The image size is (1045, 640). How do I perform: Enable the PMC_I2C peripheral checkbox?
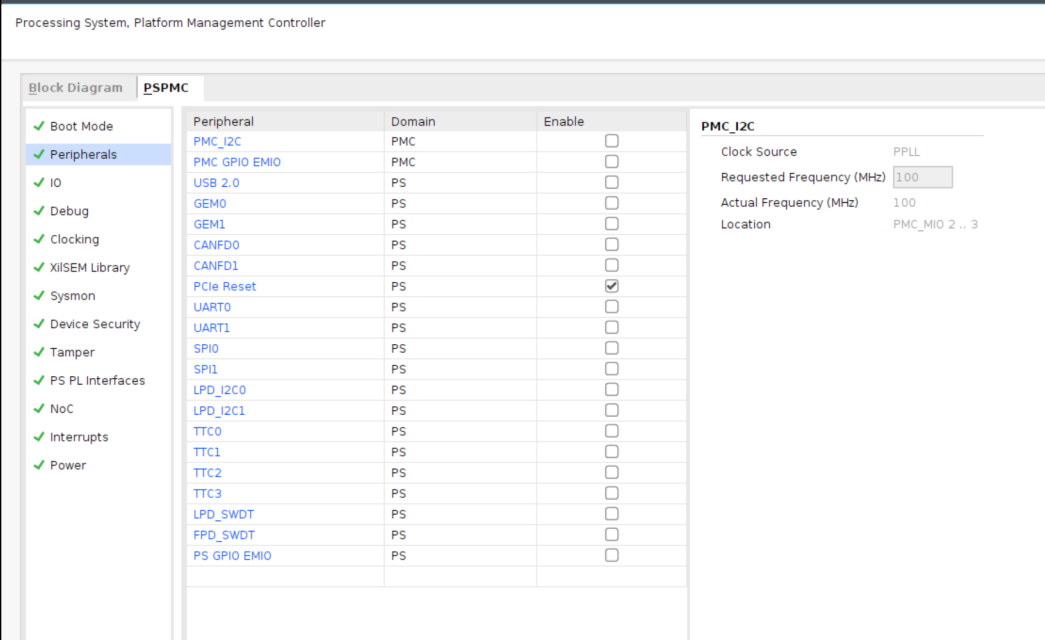tap(612, 141)
